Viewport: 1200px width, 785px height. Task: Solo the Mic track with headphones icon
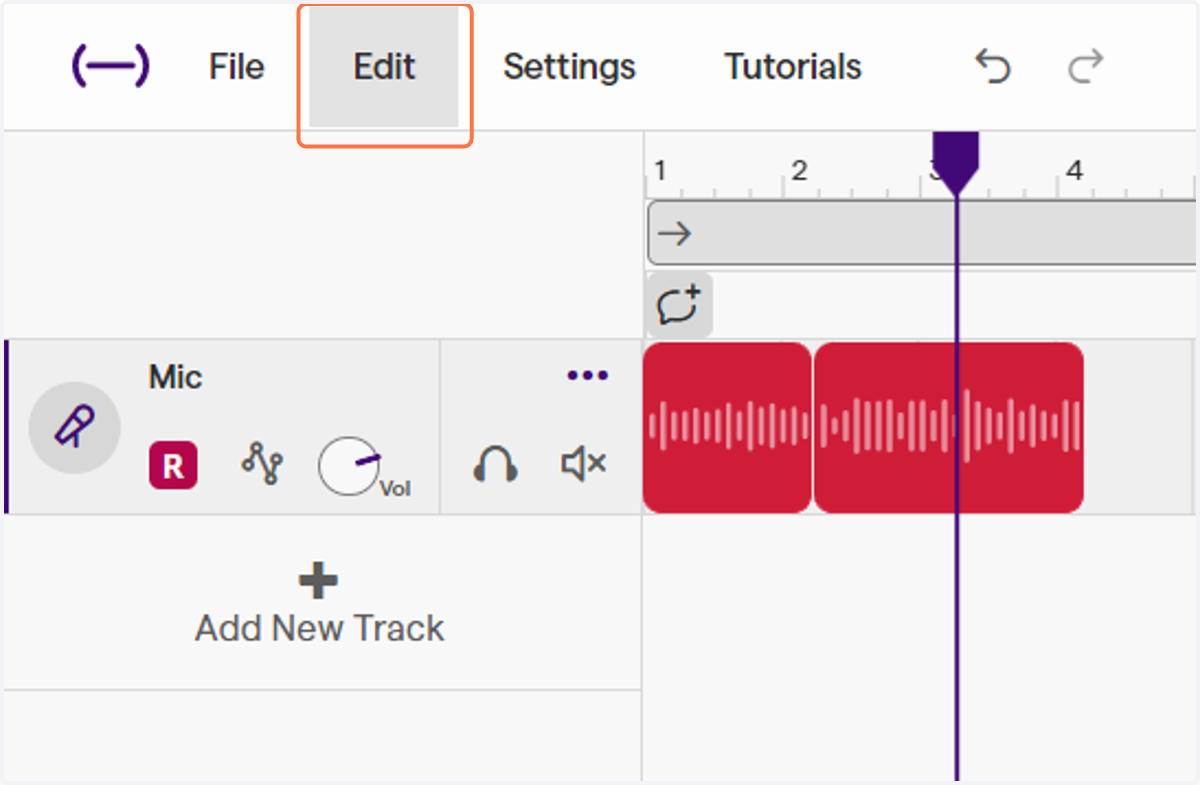pyautogui.click(x=495, y=465)
